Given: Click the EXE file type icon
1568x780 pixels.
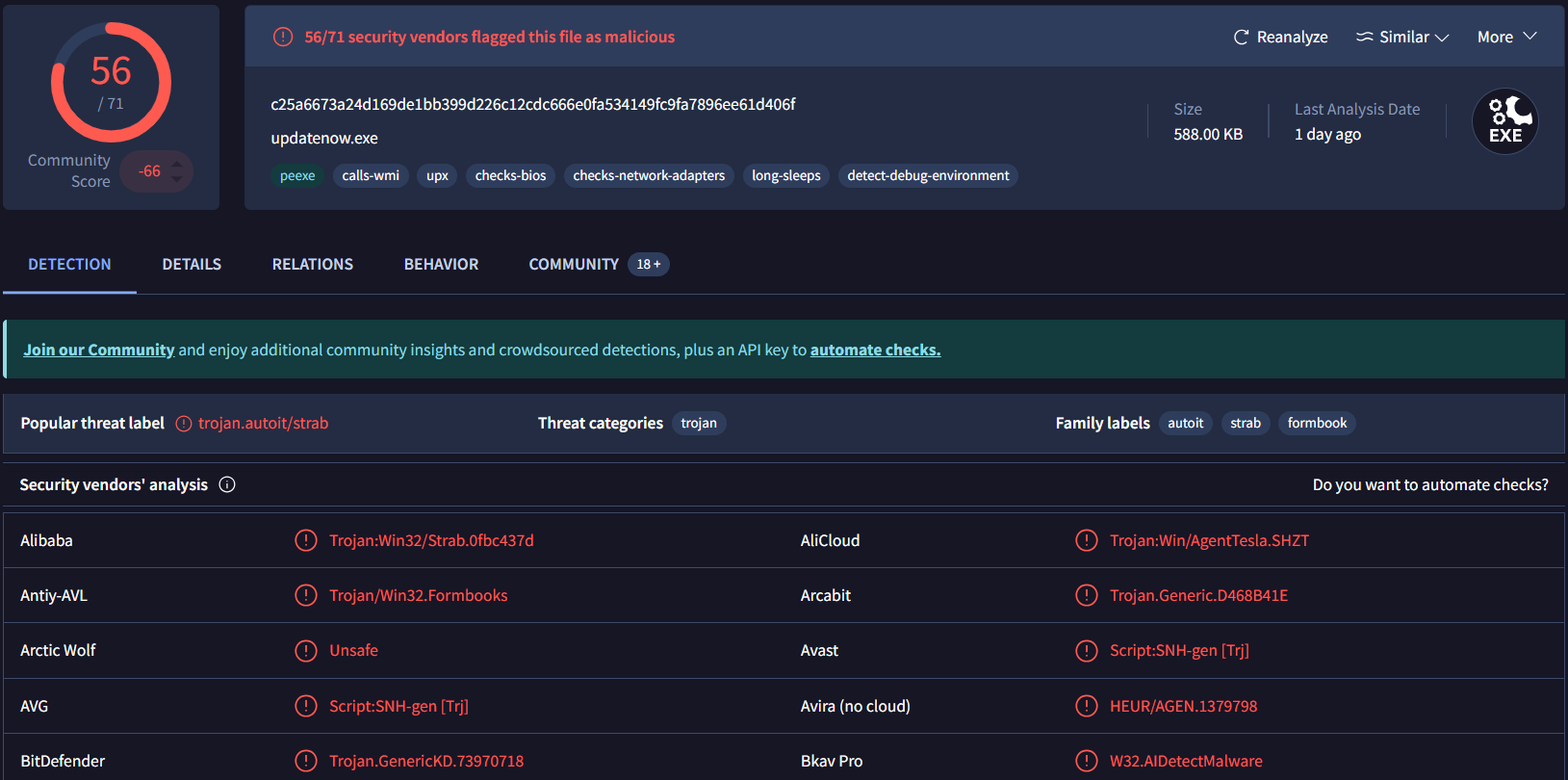Looking at the screenshot, I should (x=1504, y=121).
